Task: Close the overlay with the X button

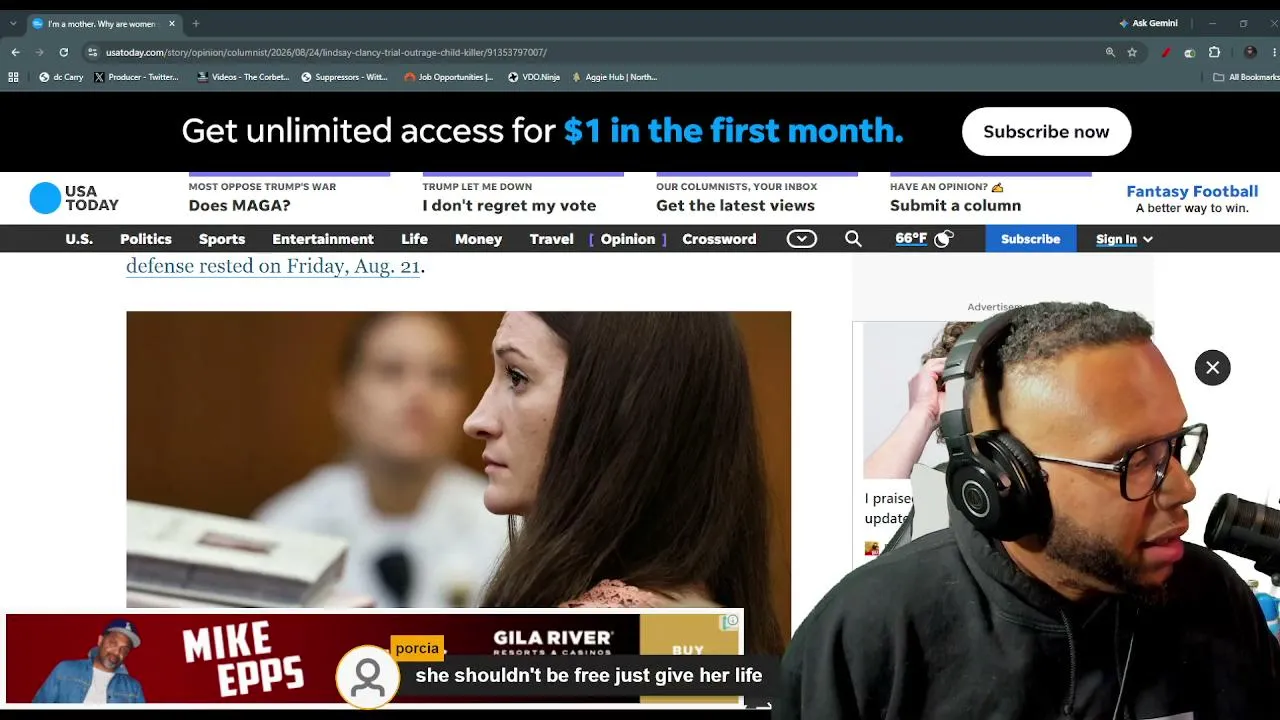Action: tap(1212, 368)
